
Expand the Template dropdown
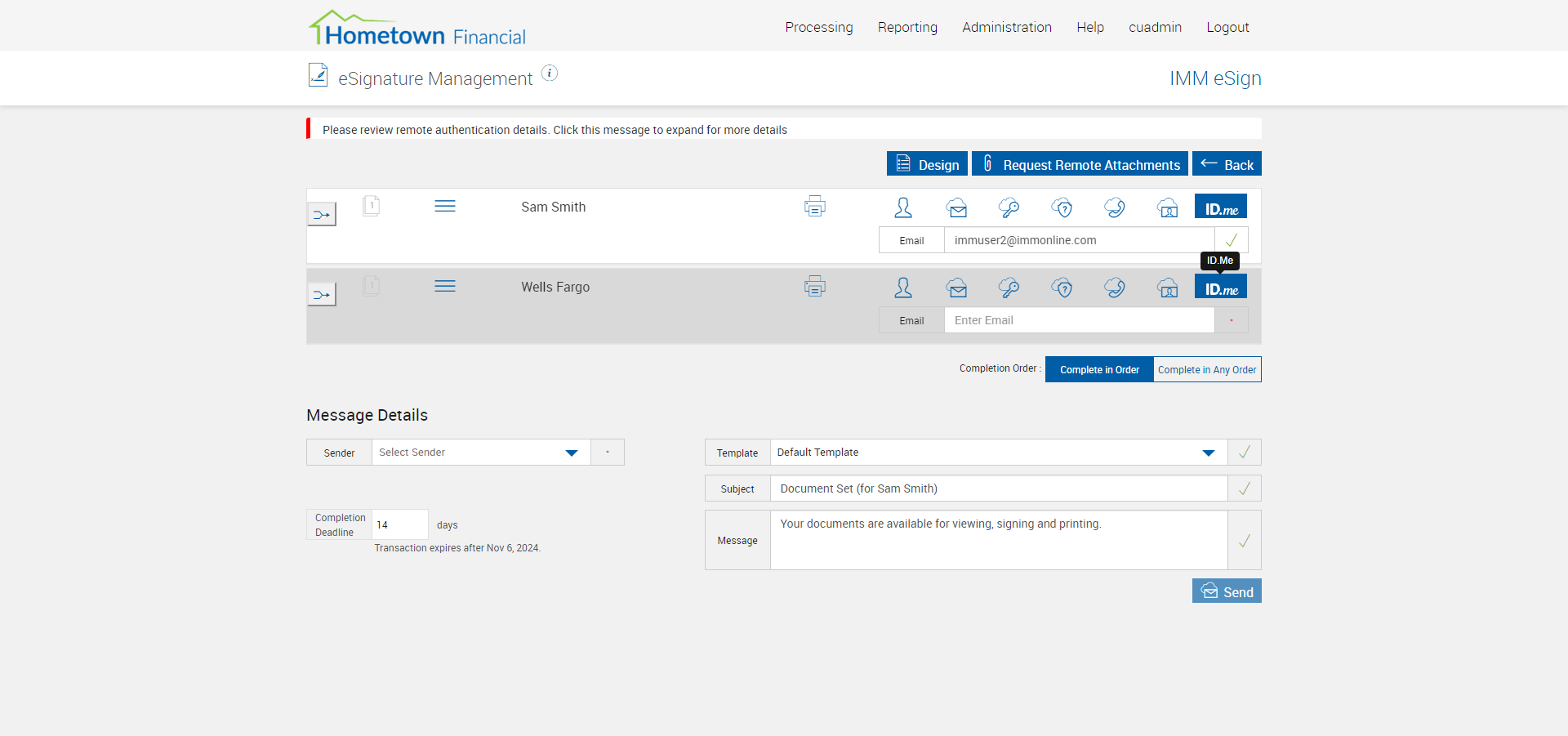[x=997, y=453]
